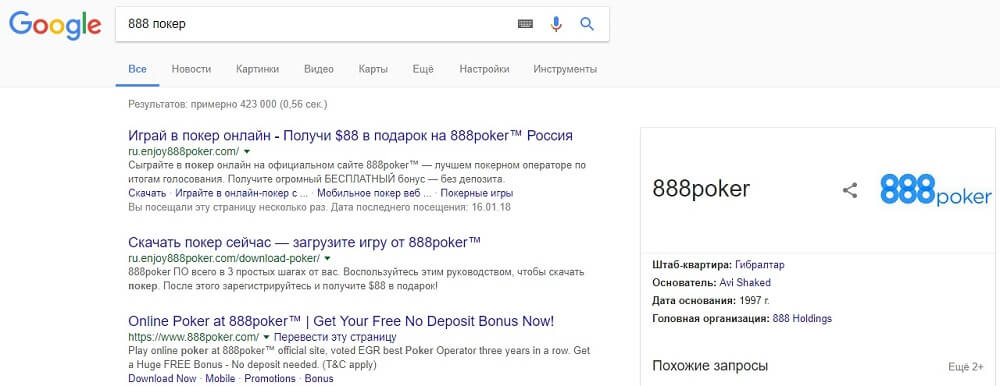Screen dimensions: 1000x386
Task: Open Настройки search settings
Action: (x=484, y=69)
